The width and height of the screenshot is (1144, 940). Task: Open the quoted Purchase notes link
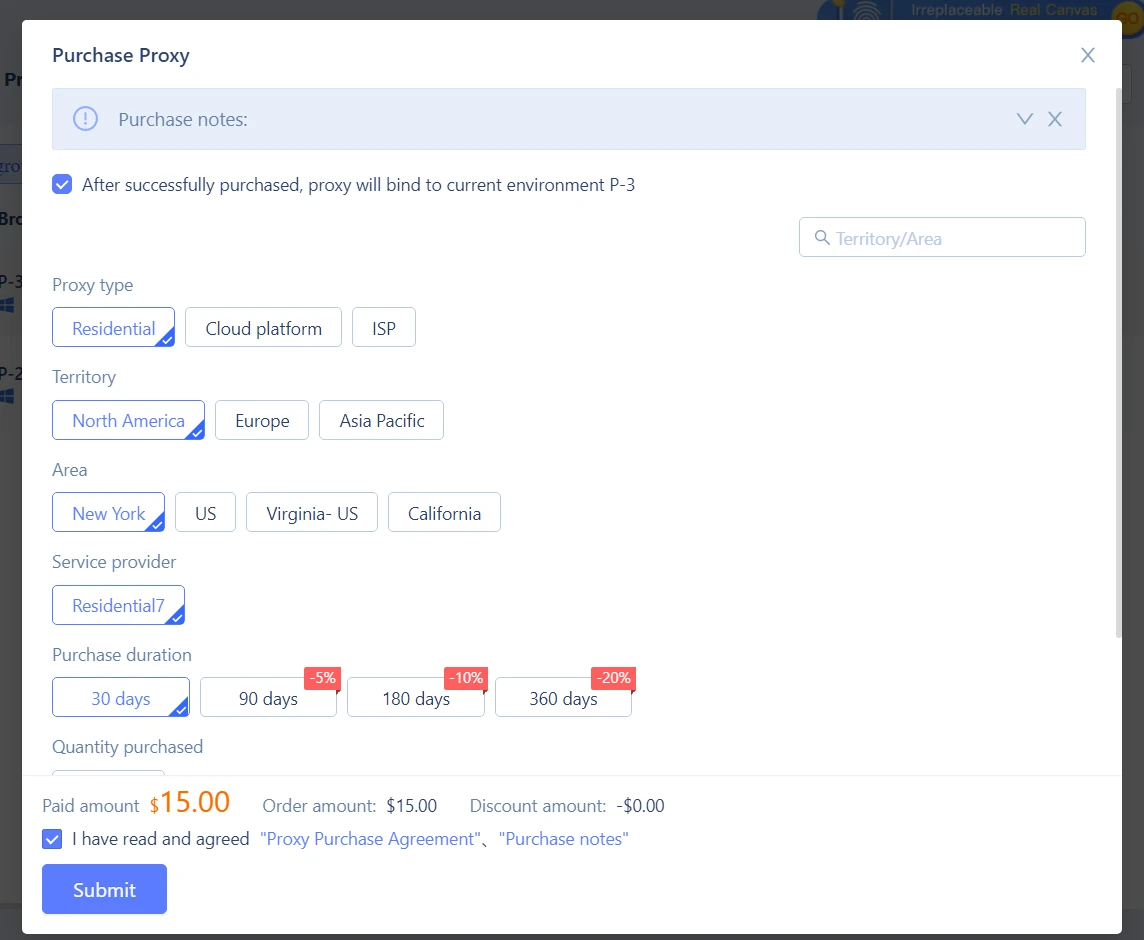pyautogui.click(x=563, y=839)
